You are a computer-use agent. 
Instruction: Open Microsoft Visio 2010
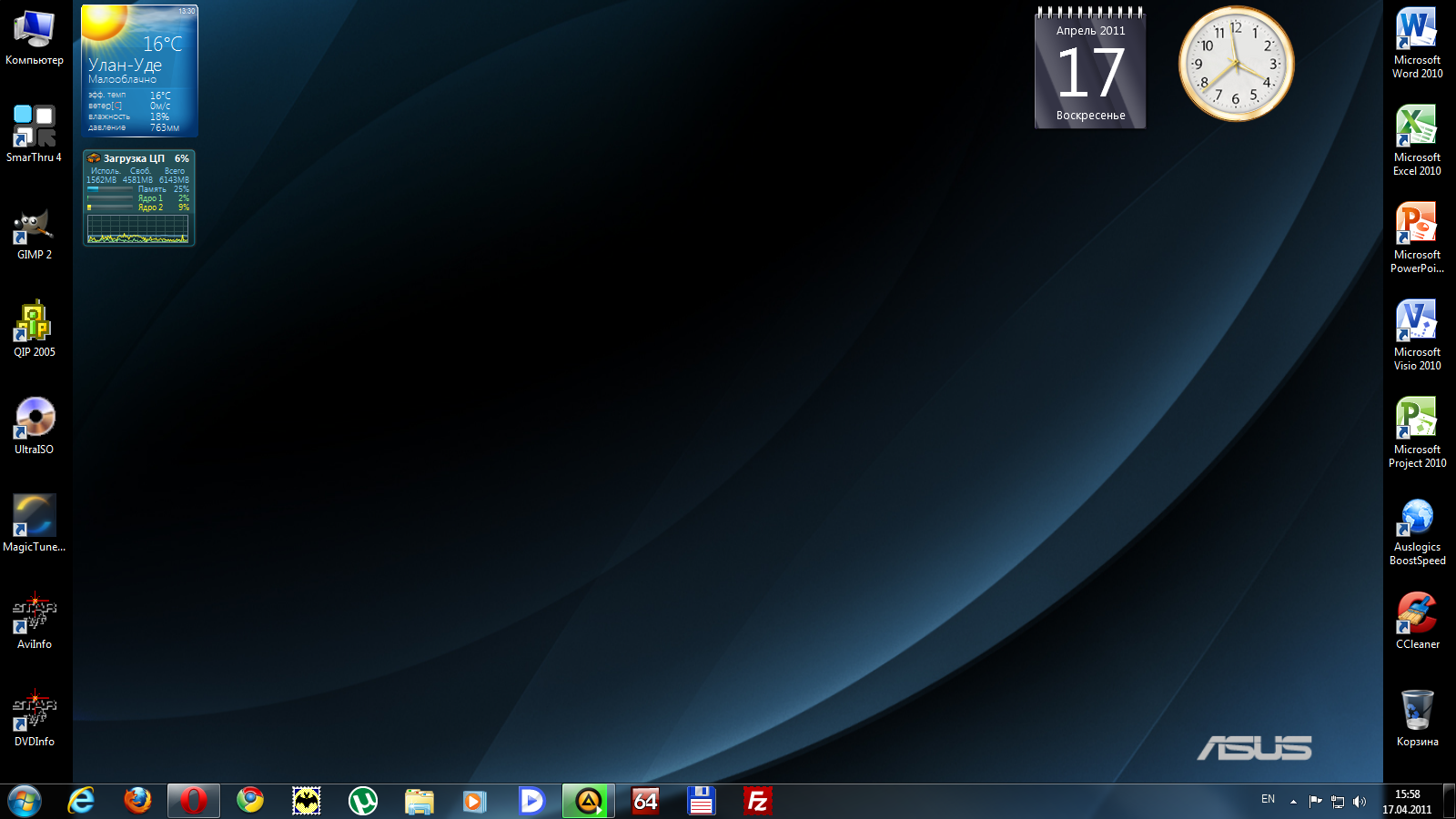[1417, 335]
